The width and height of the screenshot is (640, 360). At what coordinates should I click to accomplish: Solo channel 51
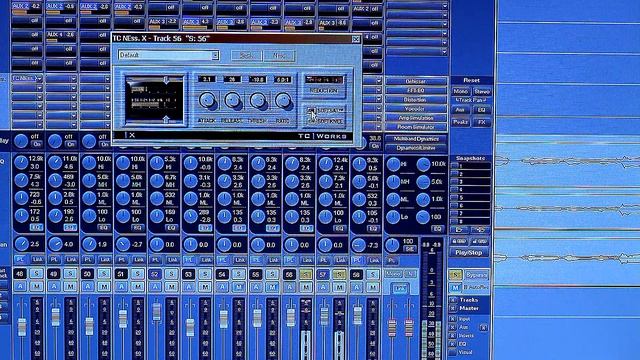tap(138, 274)
